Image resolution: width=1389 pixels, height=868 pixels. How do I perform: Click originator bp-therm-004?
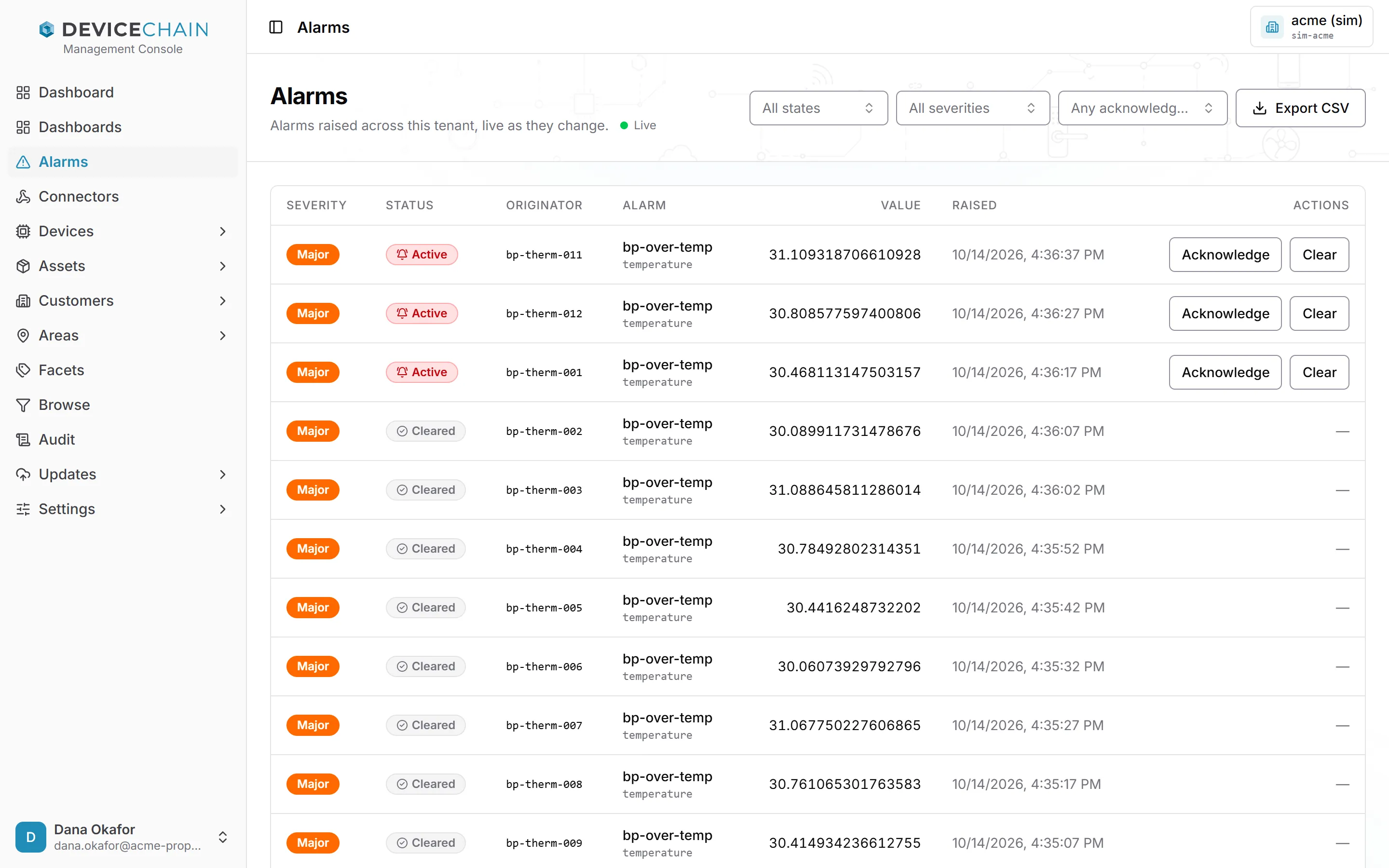[x=544, y=549]
